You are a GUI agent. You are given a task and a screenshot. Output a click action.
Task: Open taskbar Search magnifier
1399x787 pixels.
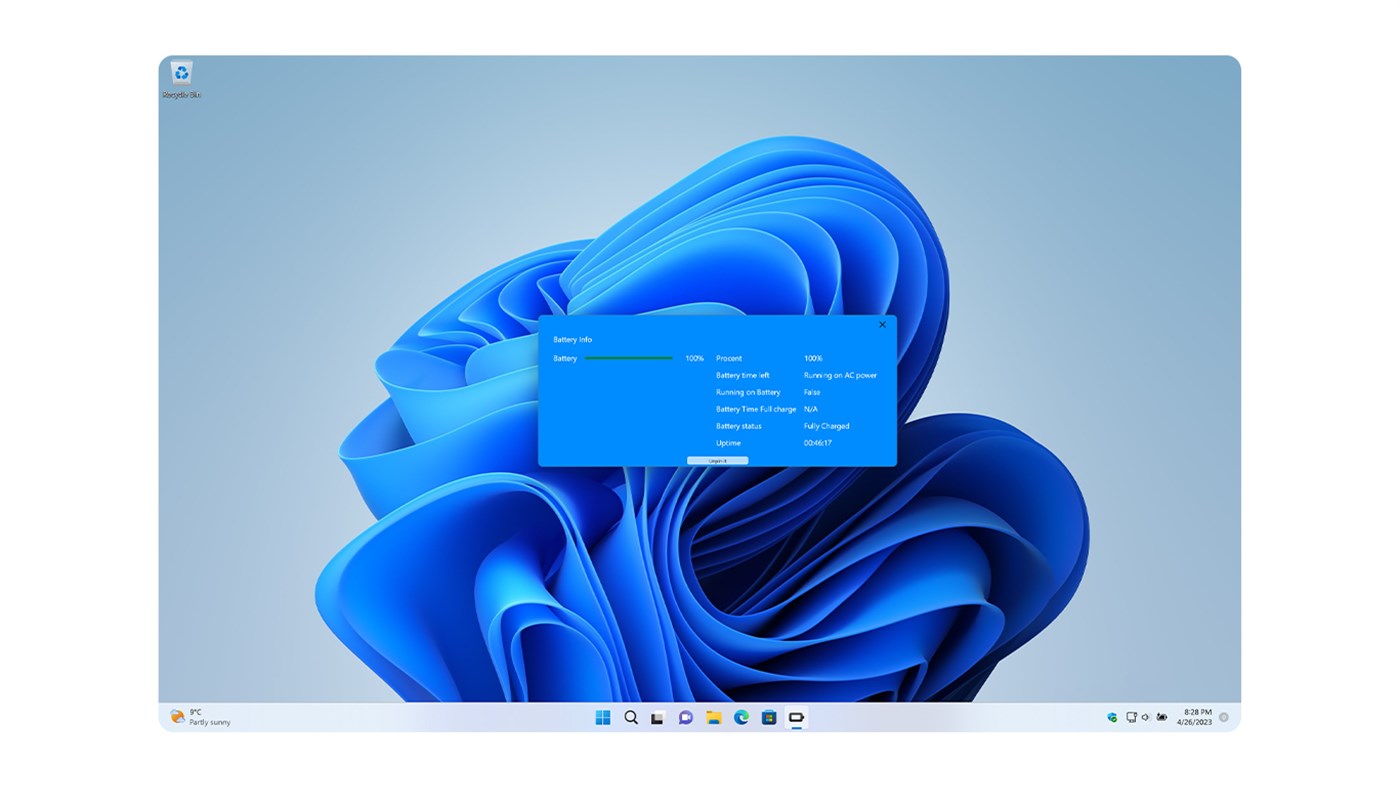[631, 717]
